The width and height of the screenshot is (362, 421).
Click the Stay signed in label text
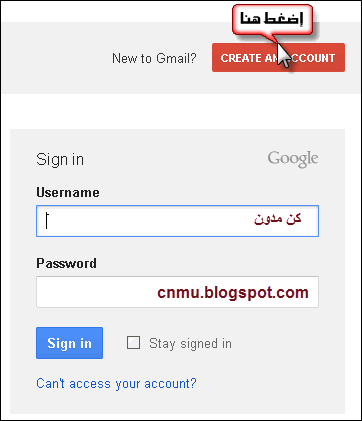coord(190,343)
